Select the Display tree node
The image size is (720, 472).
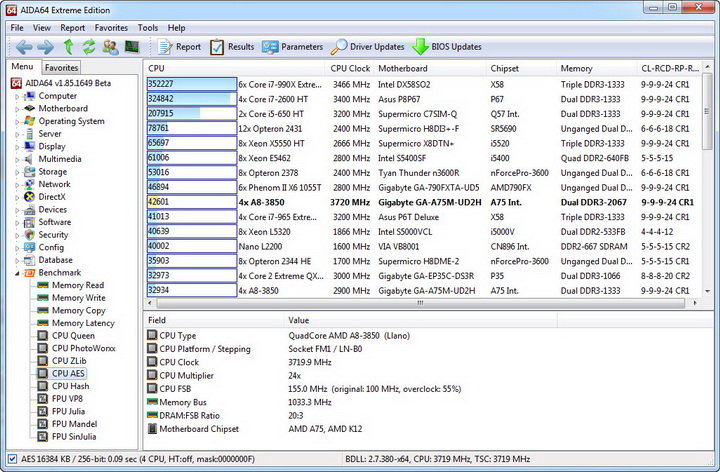[52, 146]
